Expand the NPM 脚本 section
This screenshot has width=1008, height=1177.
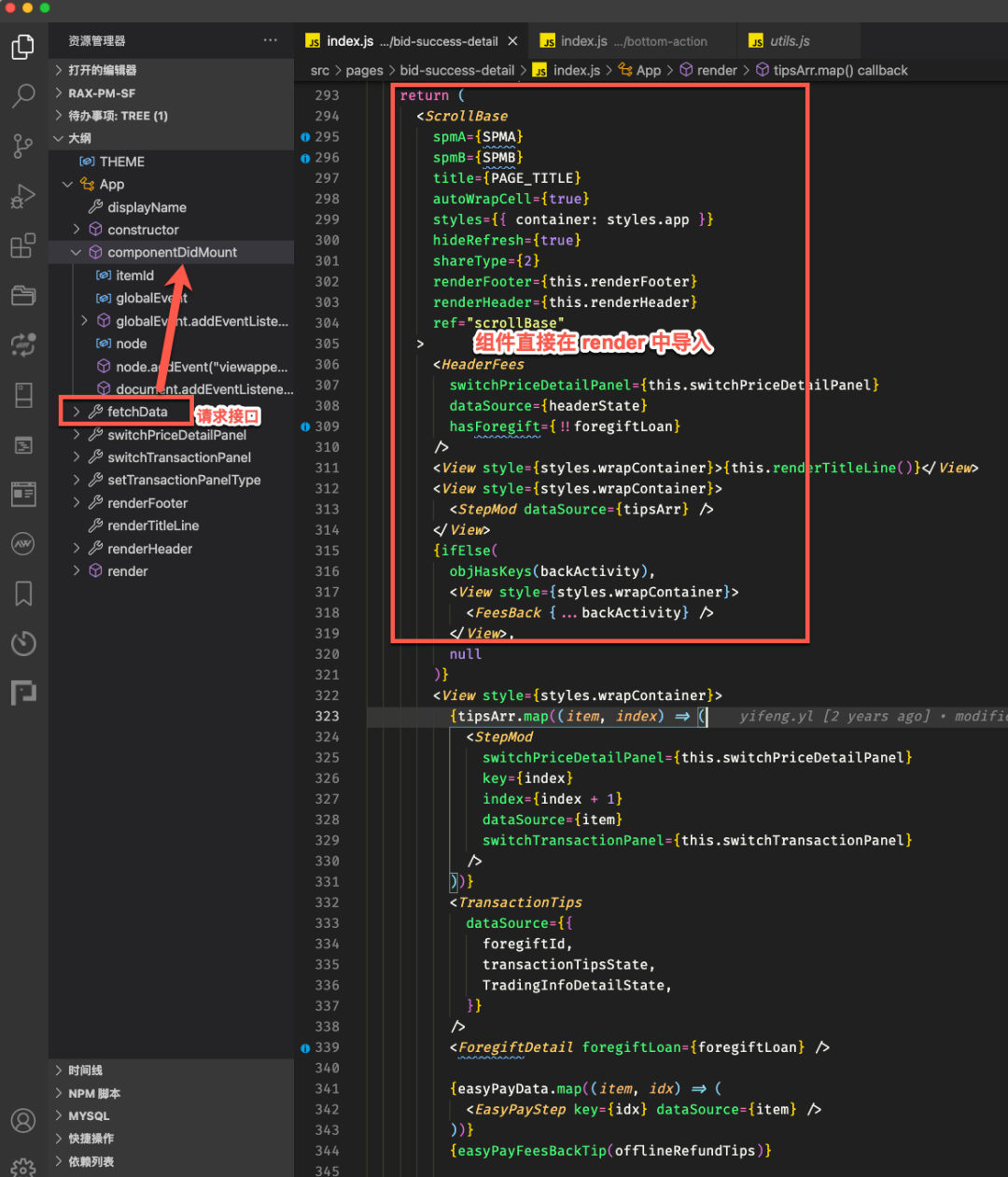[x=94, y=1093]
